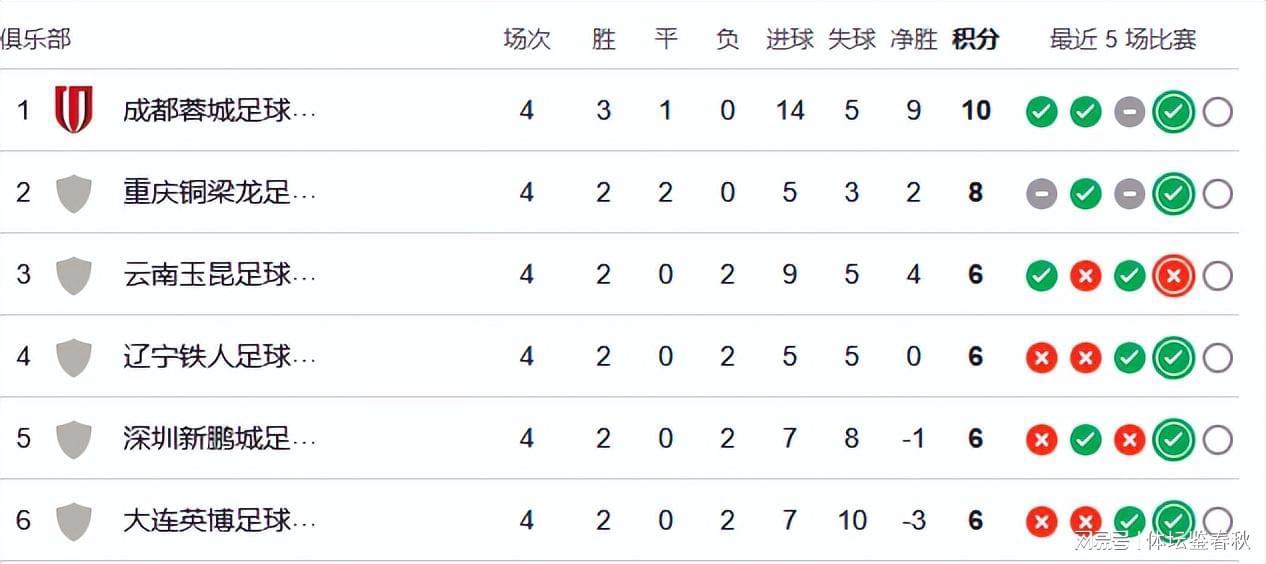Open 大连英博足球 club link

219,520
